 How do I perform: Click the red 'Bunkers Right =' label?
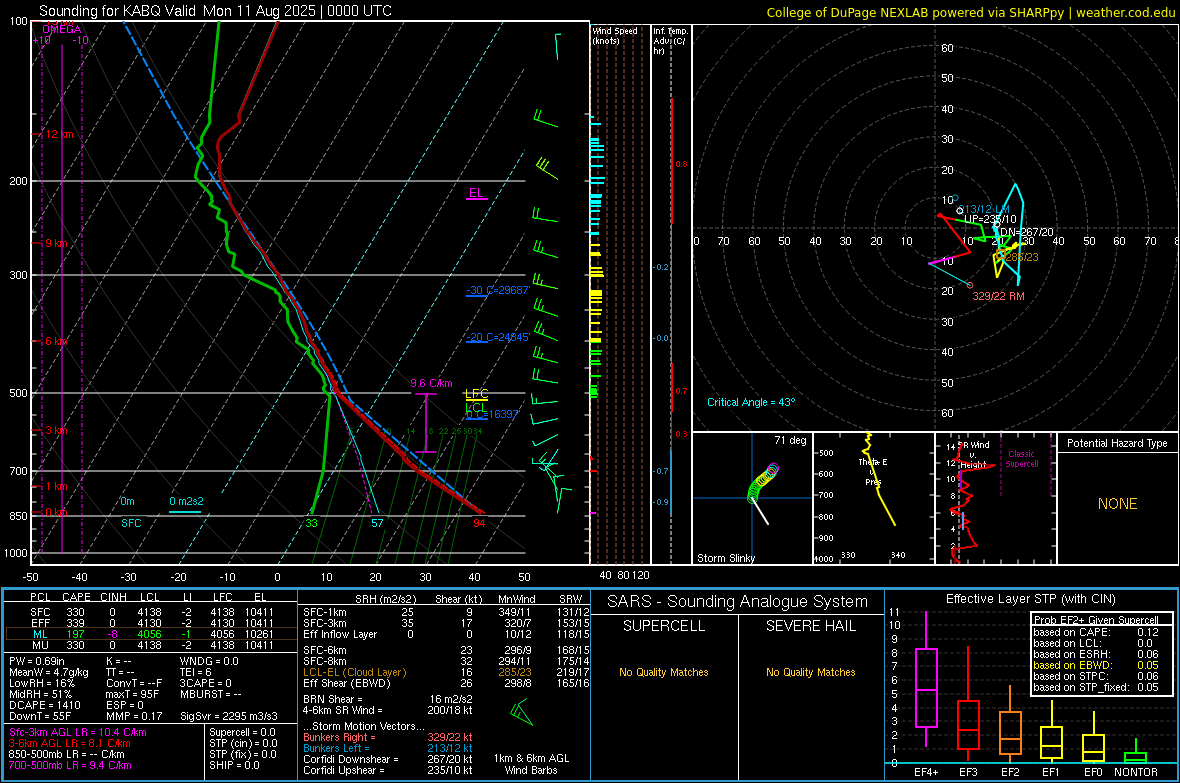(339, 737)
